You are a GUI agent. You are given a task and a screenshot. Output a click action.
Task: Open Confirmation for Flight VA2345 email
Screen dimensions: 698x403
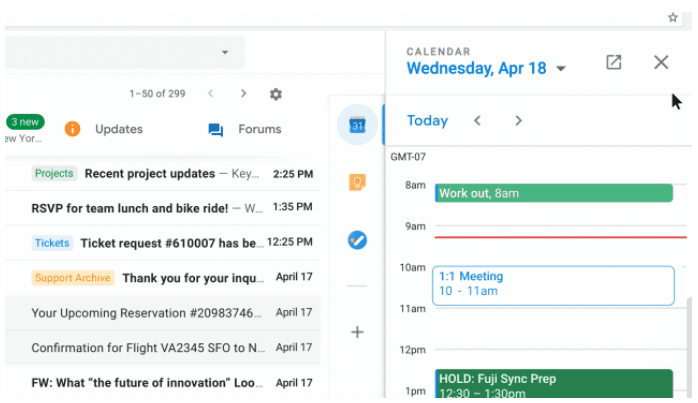(x=163, y=347)
